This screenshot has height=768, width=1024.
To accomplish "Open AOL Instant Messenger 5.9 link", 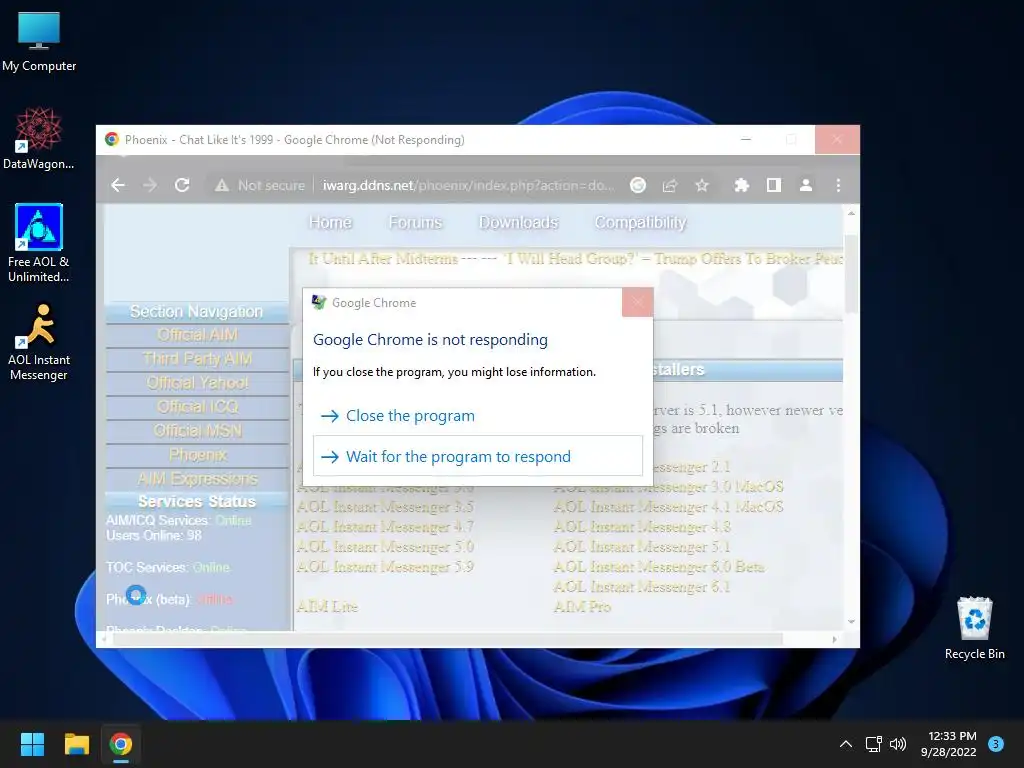I will [x=385, y=567].
